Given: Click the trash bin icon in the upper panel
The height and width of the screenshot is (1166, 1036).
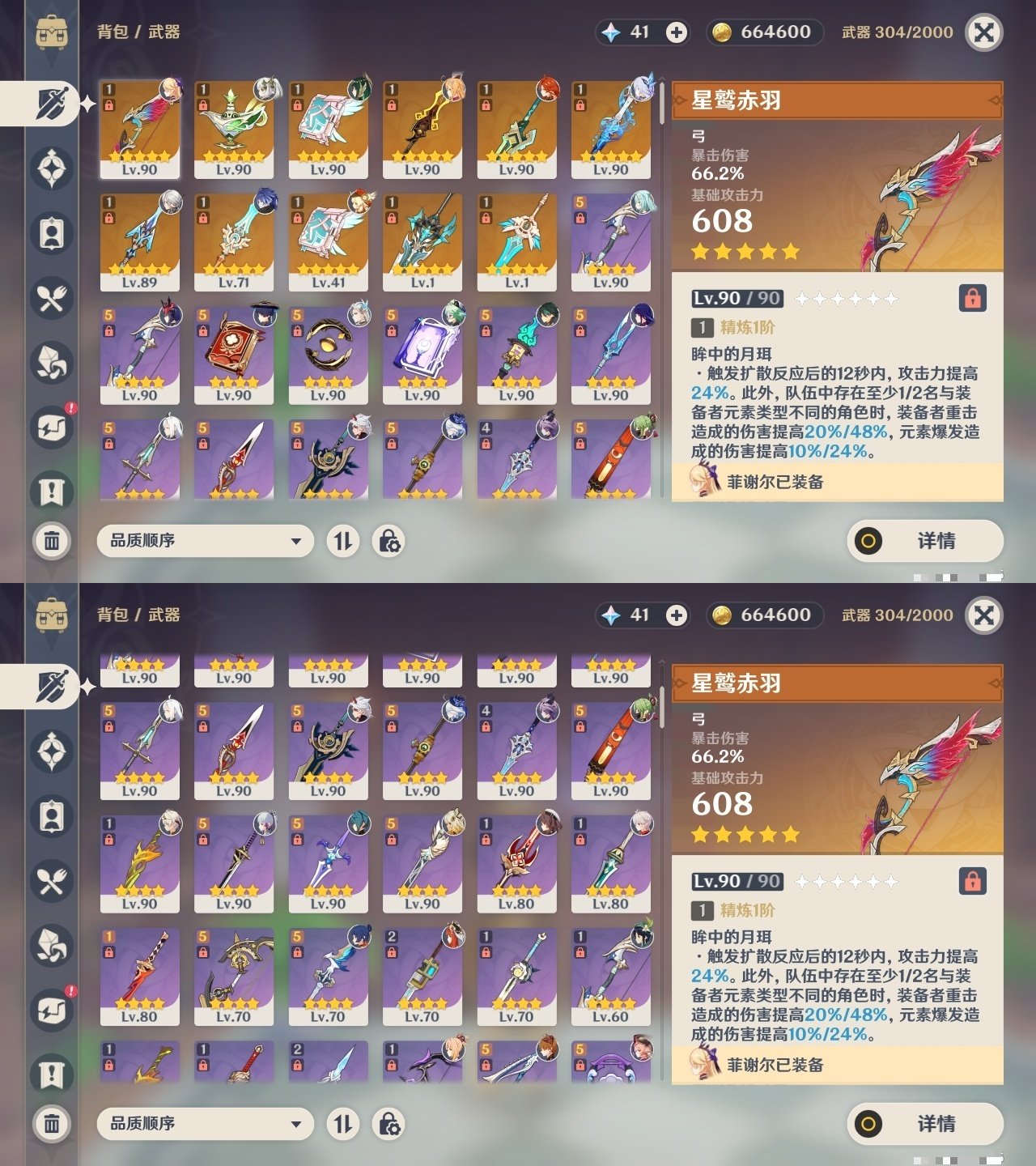Looking at the screenshot, I should (52, 540).
